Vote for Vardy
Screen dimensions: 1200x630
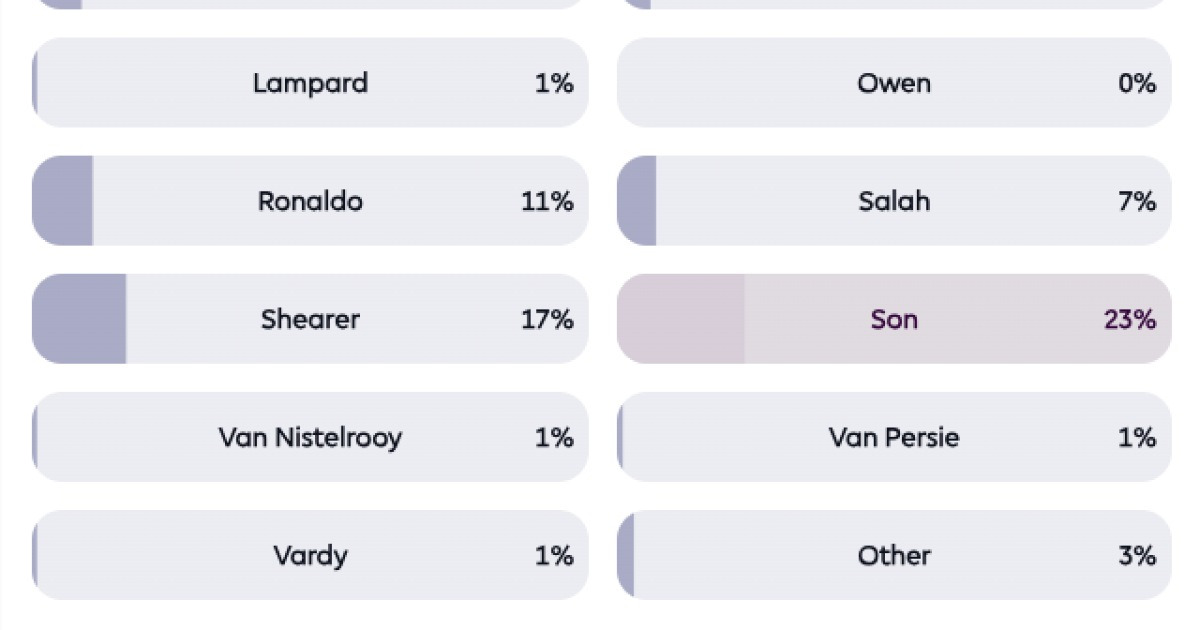tap(310, 555)
